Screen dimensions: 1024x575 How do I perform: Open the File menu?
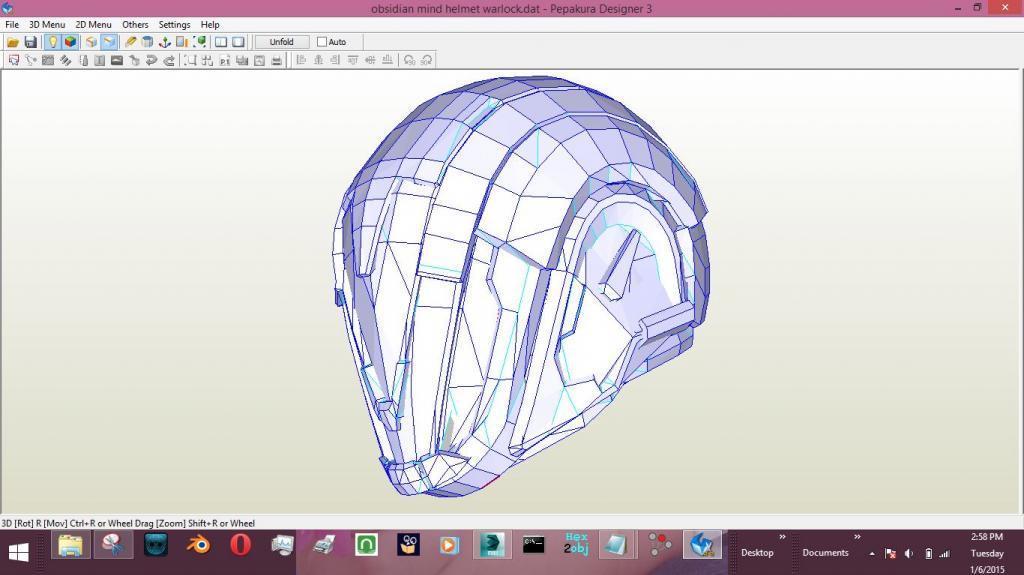[x=12, y=24]
